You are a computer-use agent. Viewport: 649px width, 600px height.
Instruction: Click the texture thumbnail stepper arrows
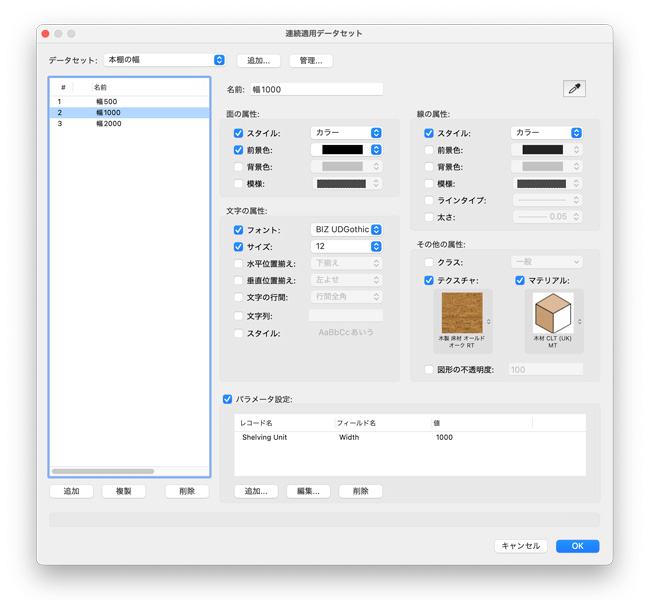pos(488,322)
